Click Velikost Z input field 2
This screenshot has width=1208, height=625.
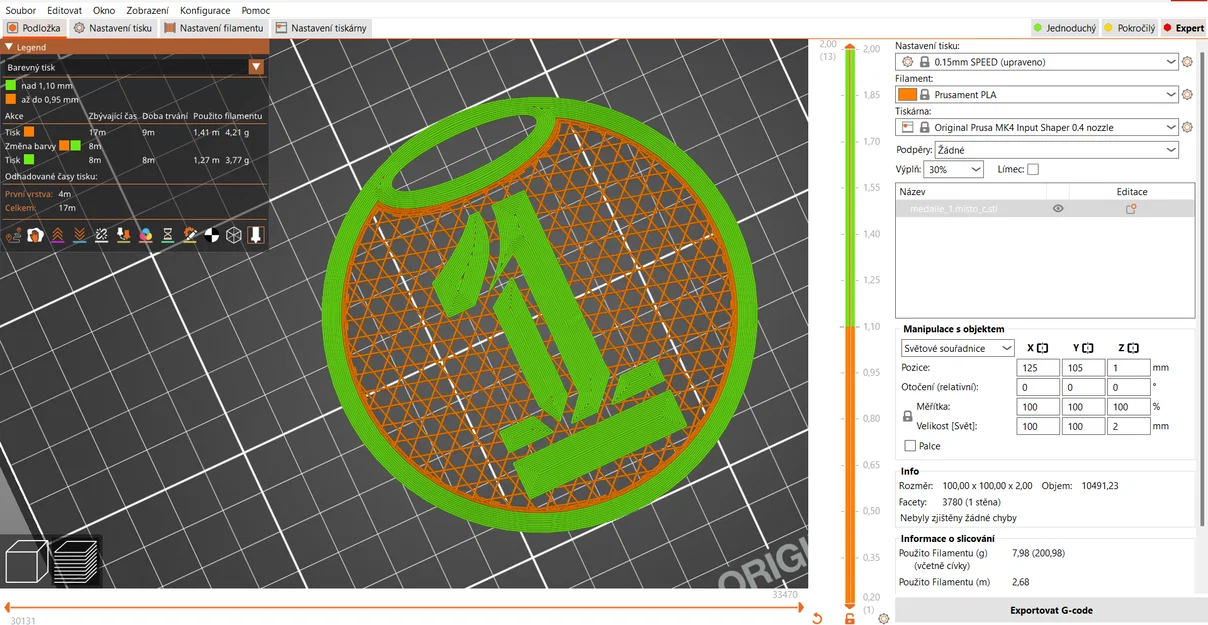[x=1129, y=426]
